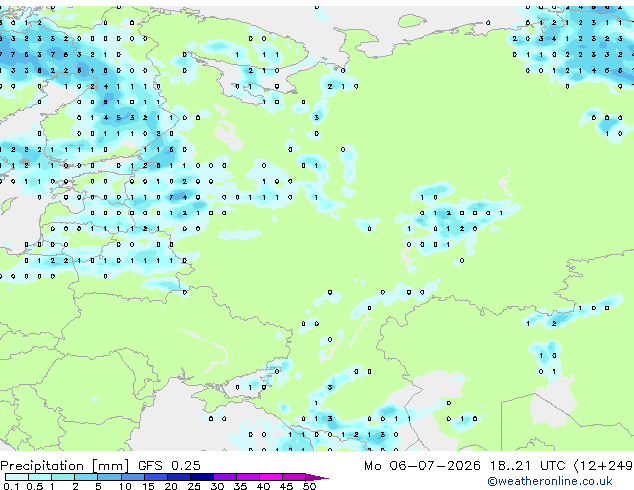Click the "Precipitation [mm]" title text

coord(65,466)
